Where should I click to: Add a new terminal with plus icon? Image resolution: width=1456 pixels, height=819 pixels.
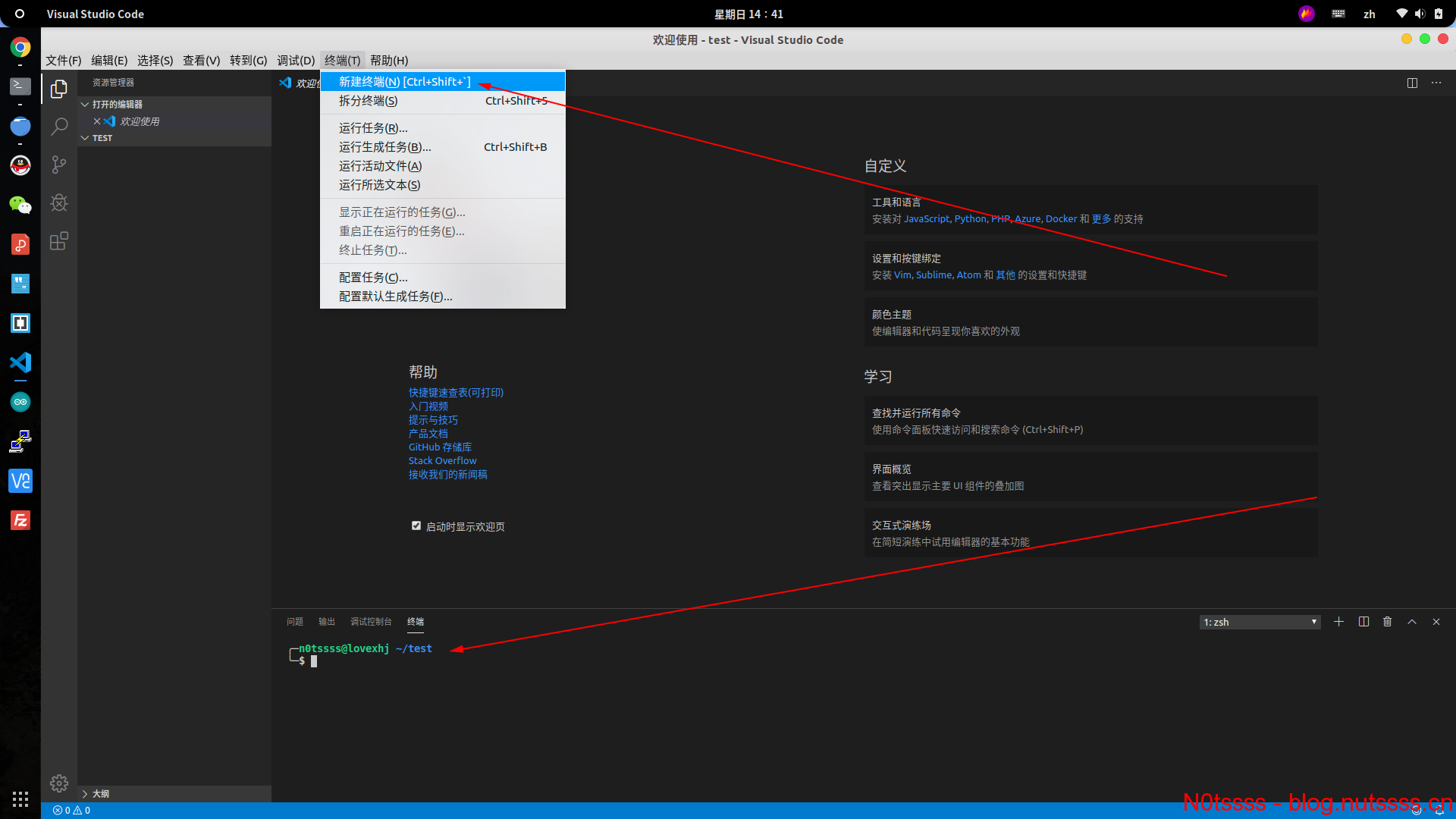click(x=1339, y=622)
